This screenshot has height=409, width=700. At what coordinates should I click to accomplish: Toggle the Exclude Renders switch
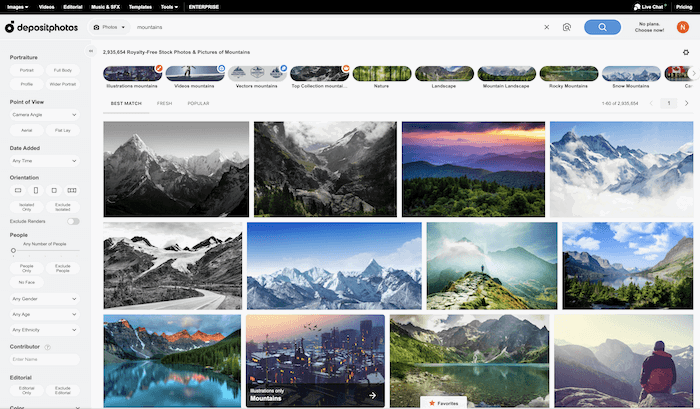[73, 220]
